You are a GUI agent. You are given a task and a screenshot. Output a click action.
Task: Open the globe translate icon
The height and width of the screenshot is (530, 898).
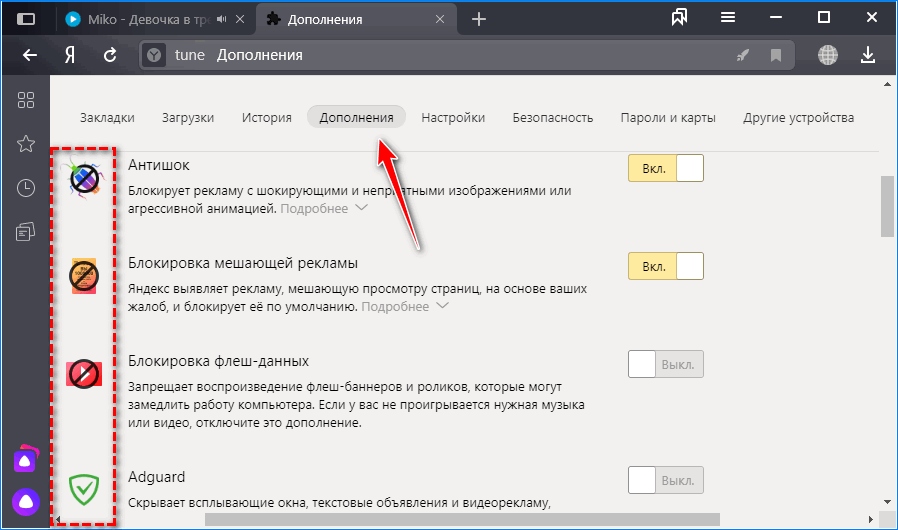pyautogui.click(x=828, y=55)
